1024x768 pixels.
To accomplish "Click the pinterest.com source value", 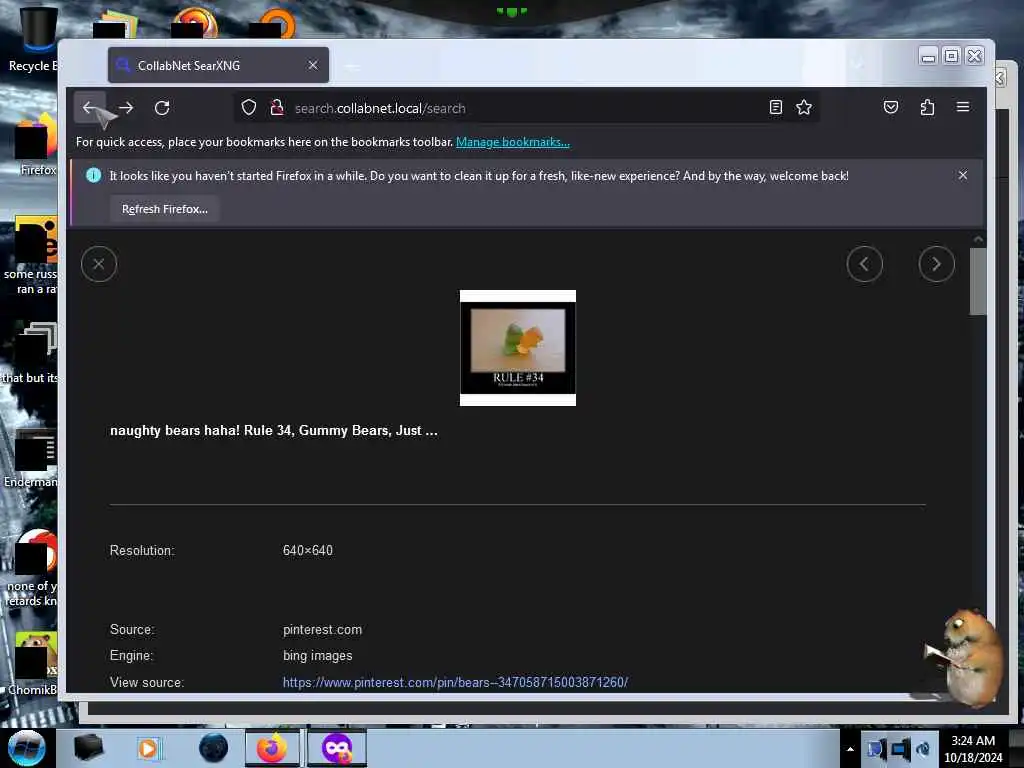I will click(x=322, y=630).
